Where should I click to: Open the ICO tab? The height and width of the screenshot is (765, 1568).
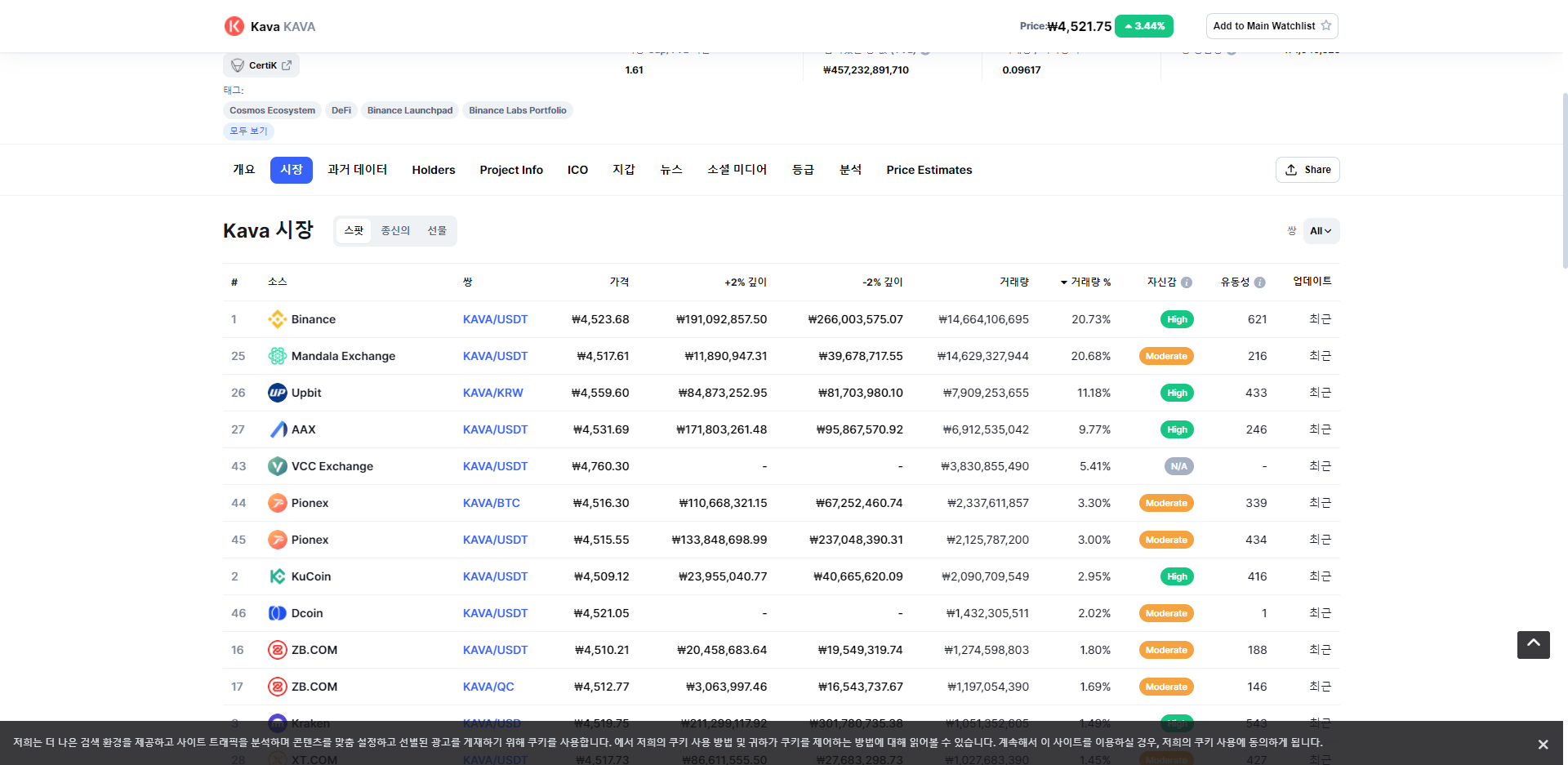(577, 170)
